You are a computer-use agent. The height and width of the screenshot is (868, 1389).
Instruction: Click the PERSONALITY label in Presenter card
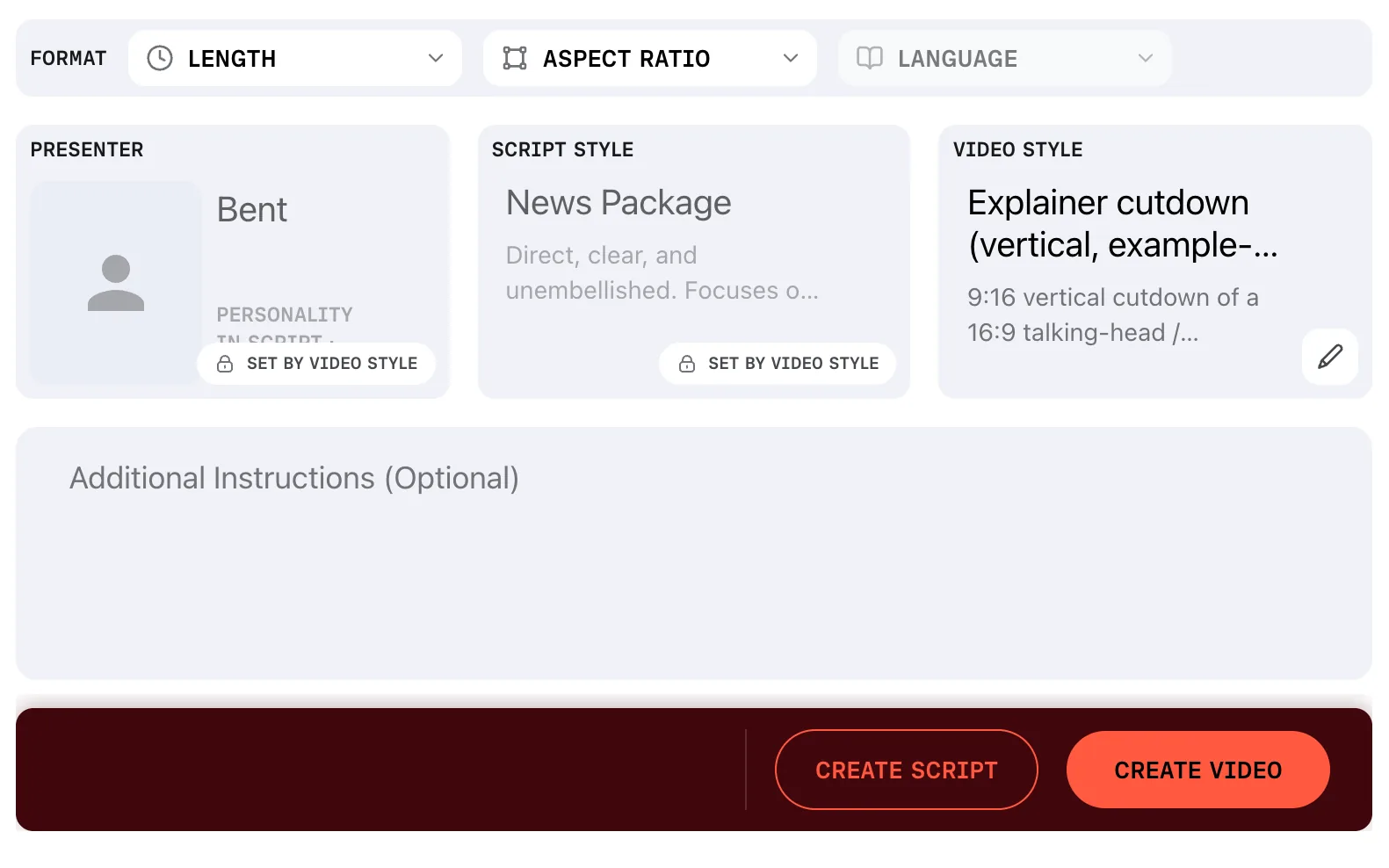pos(285,315)
